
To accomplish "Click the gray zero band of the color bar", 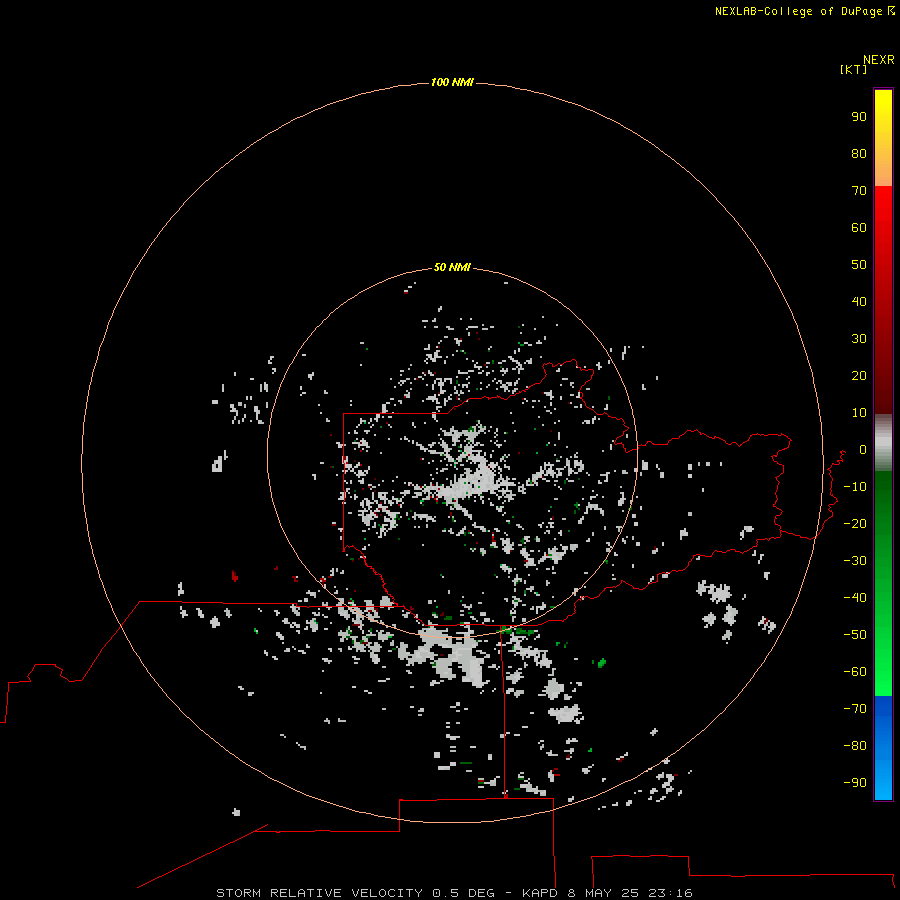I will [883, 443].
